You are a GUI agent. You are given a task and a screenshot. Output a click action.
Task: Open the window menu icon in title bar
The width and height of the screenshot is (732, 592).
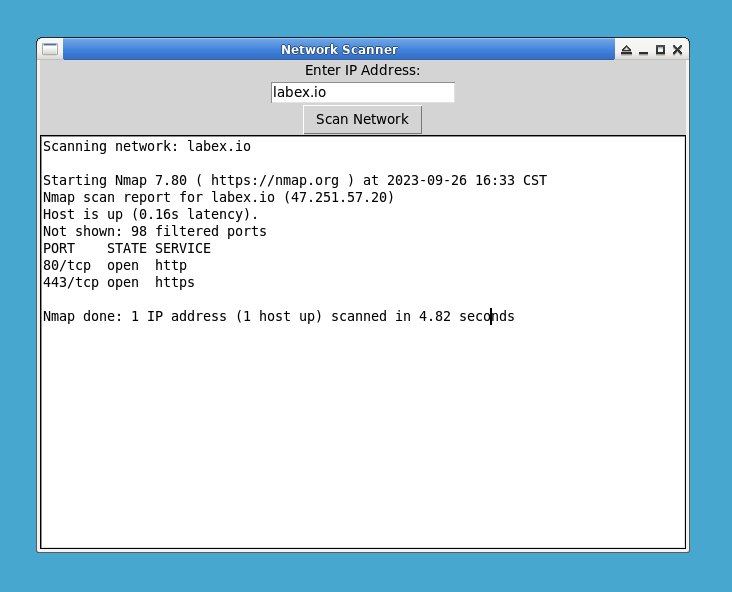point(50,49)
